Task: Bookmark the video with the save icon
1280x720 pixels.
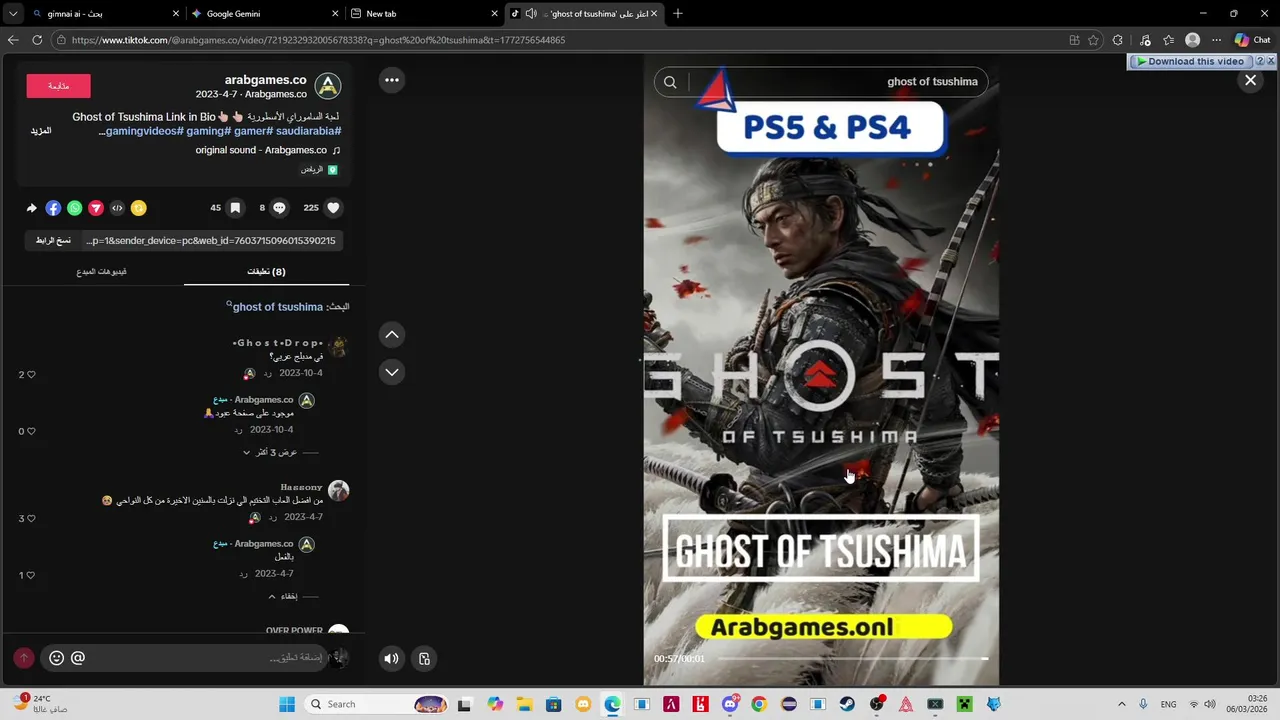Action: pyautogui.click(x=235, y=208)
